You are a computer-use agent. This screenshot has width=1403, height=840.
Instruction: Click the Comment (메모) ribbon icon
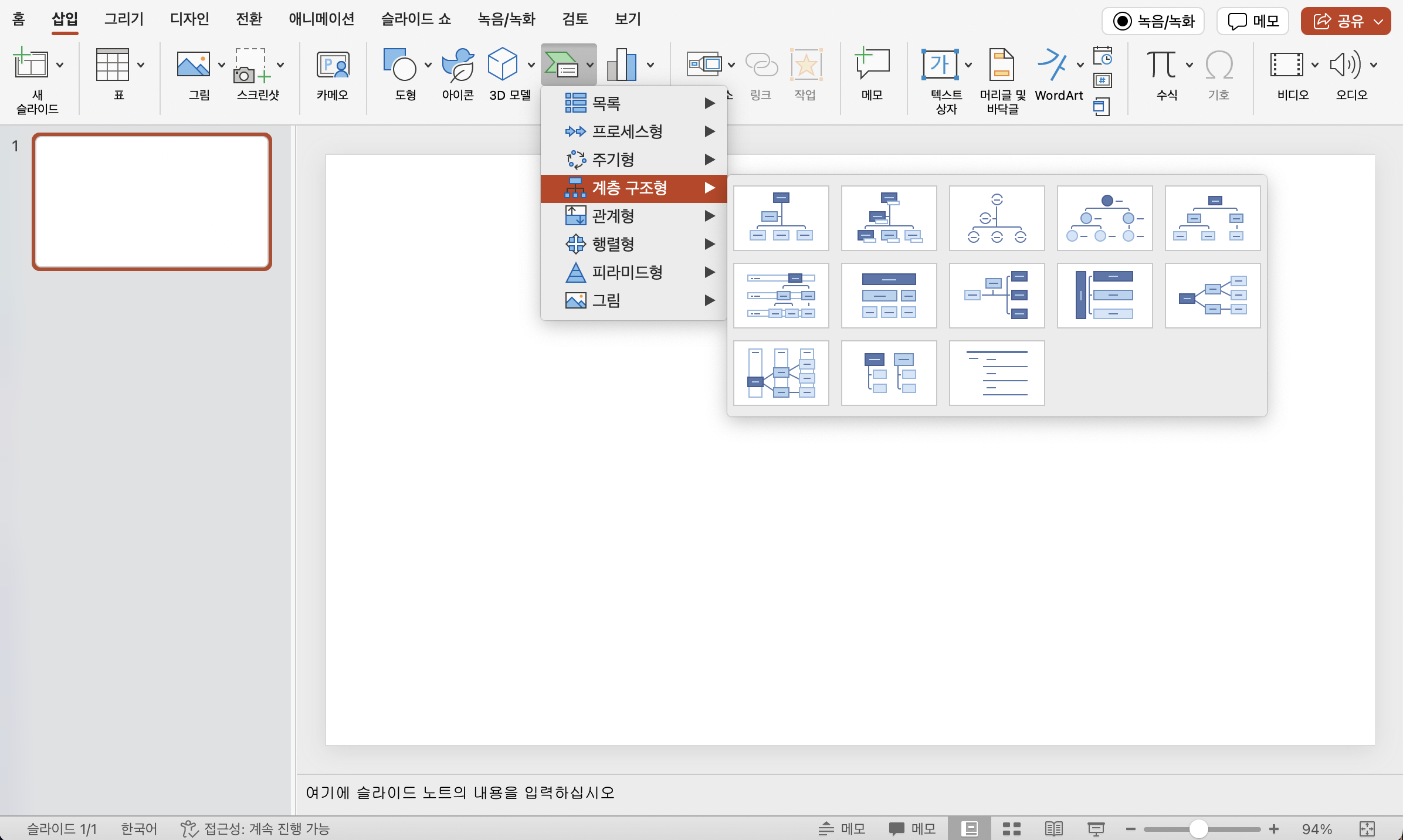pyautogui.click(x=872, y=63)
